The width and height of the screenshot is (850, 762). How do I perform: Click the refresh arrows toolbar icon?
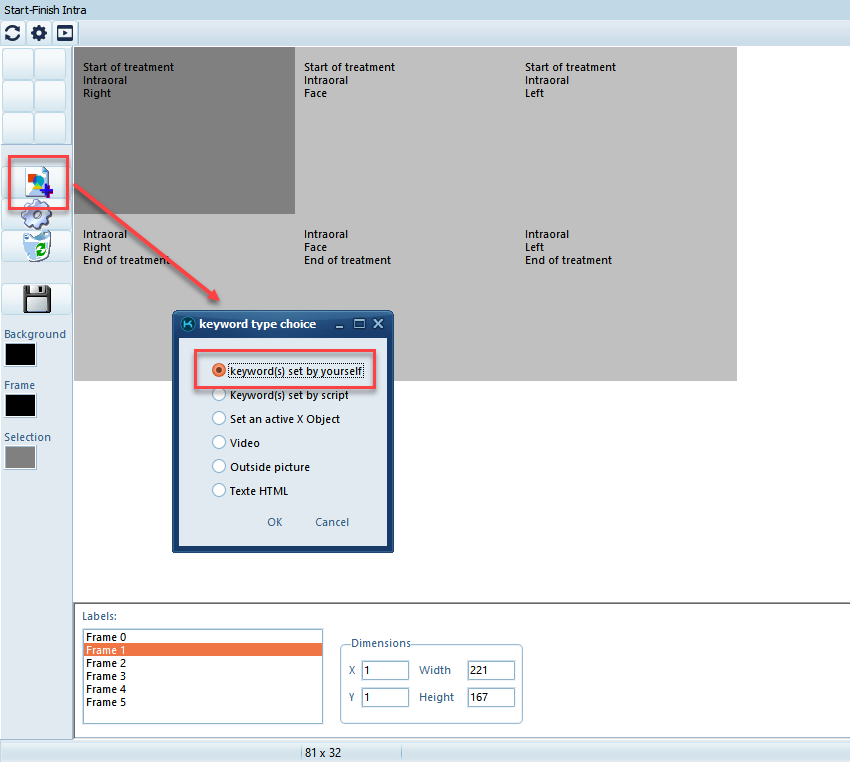[13, 33]
